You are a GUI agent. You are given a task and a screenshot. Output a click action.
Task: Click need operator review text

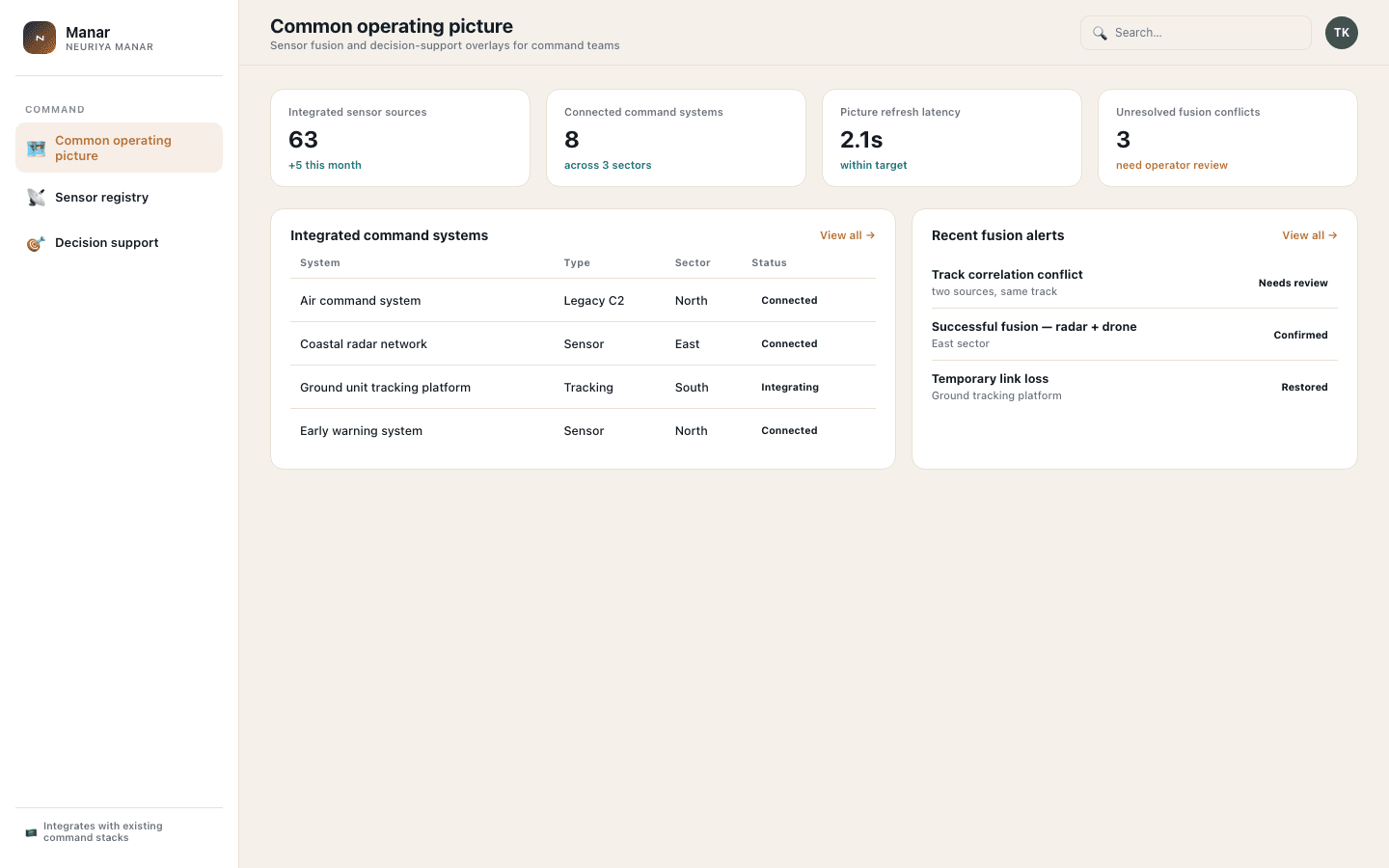[1172, 166]
